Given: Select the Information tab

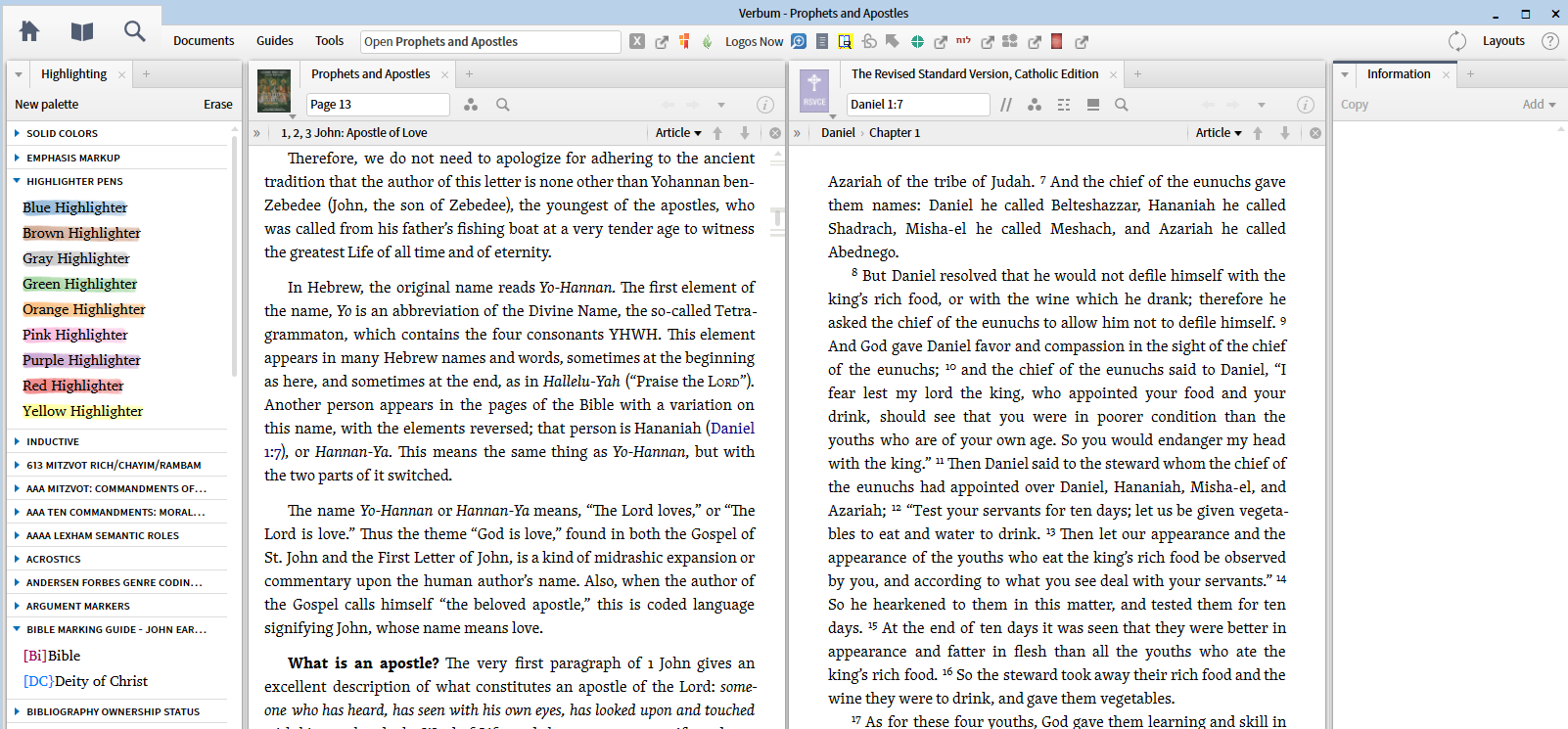Looking at the screenshot, I should coord(1399,74).
